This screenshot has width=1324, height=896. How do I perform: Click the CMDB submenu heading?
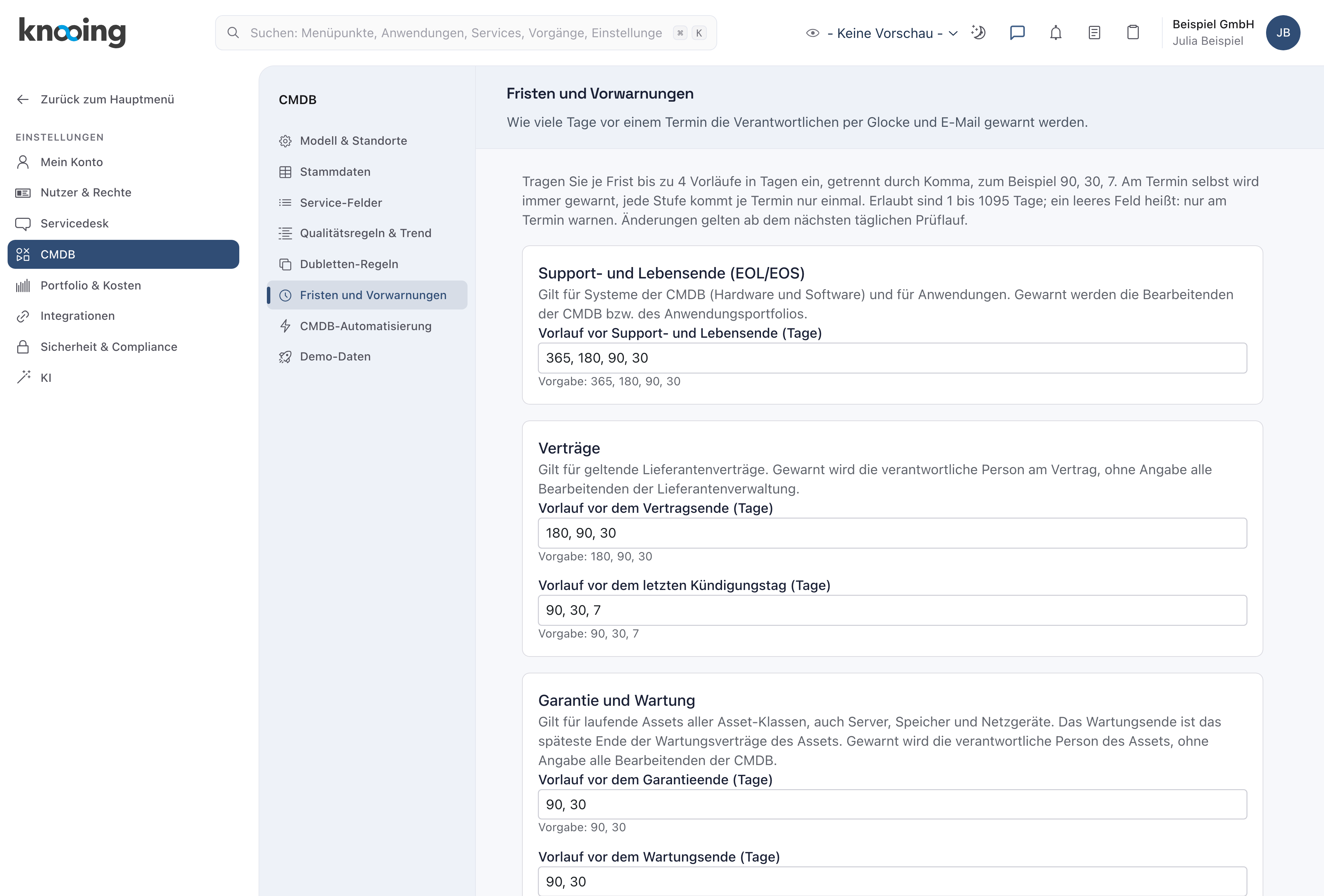[x=298, y=100]
